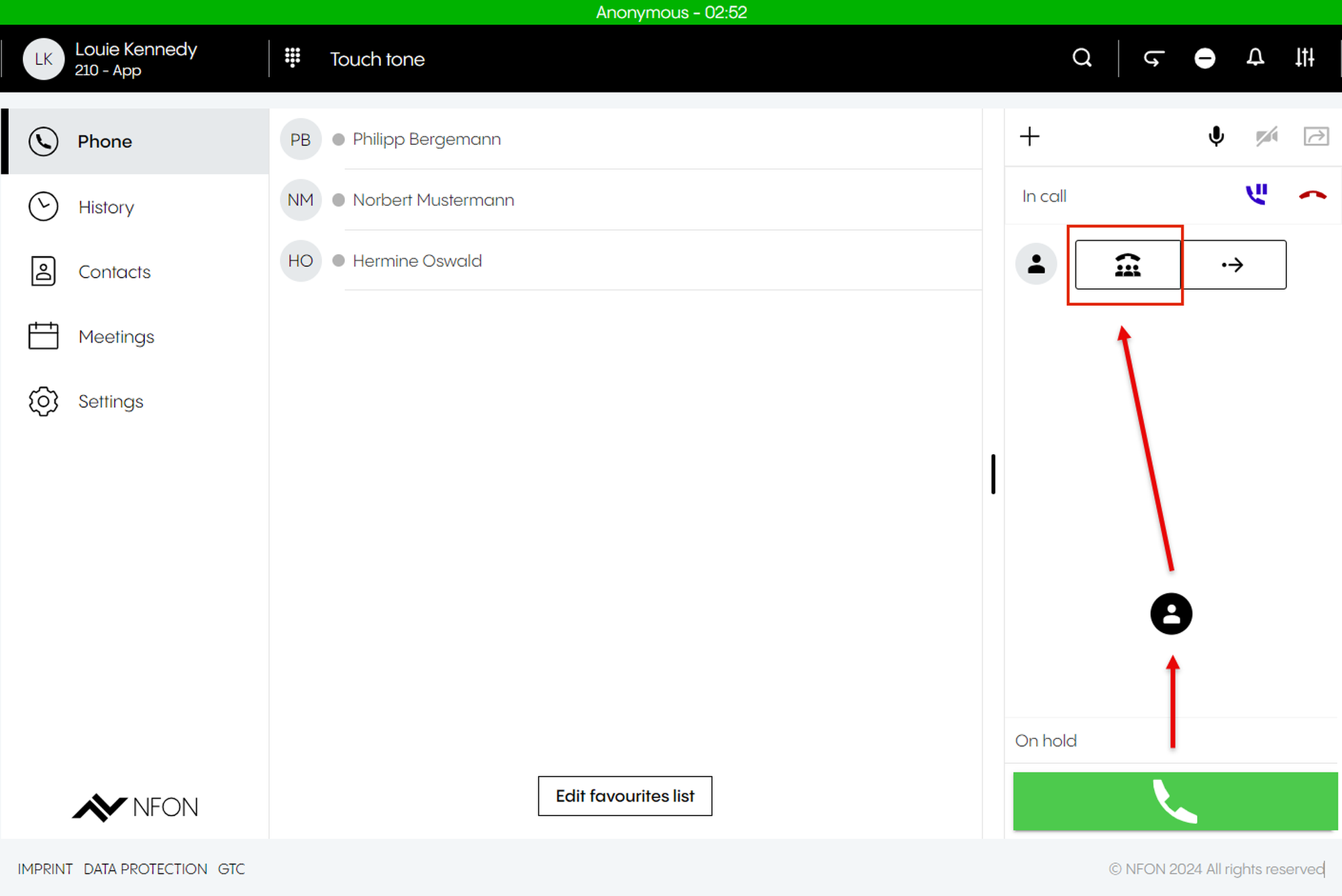Open the notifications bell
1342x896 pixels.
[1255, 58]
